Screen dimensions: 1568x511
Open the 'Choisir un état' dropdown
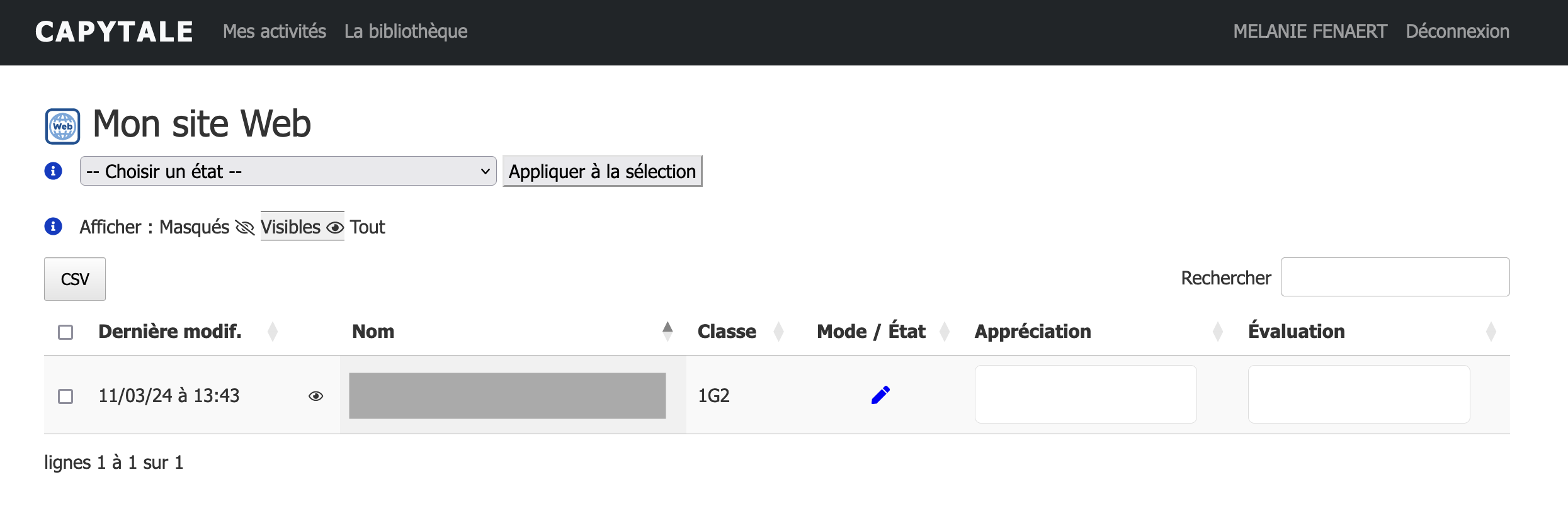[288, 171]
